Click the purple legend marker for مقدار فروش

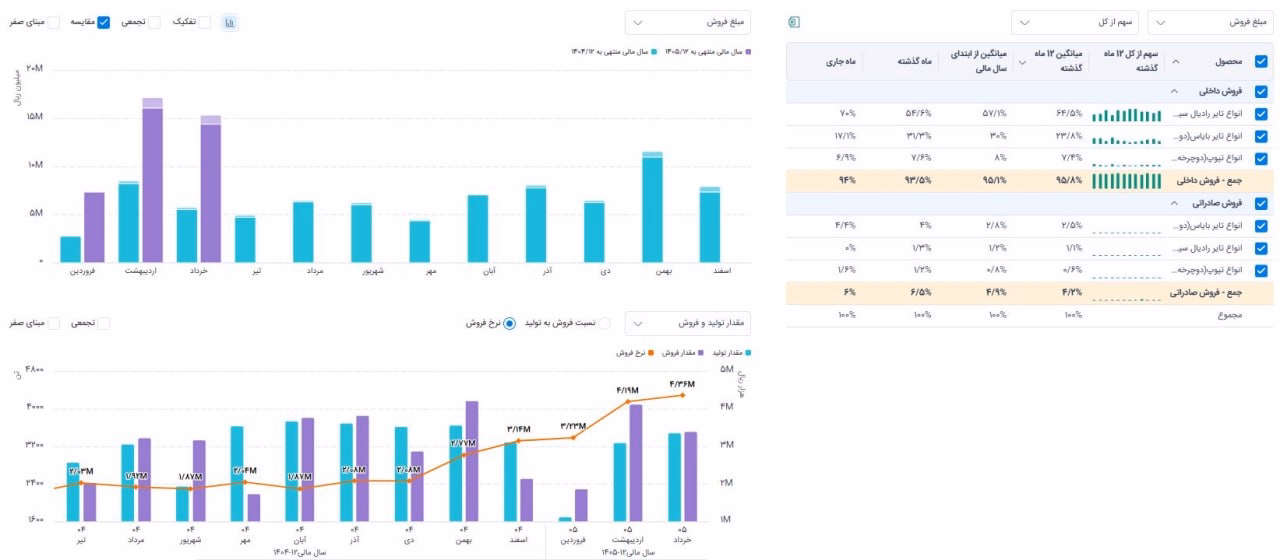pyautogui.click(x=701, y=353)
